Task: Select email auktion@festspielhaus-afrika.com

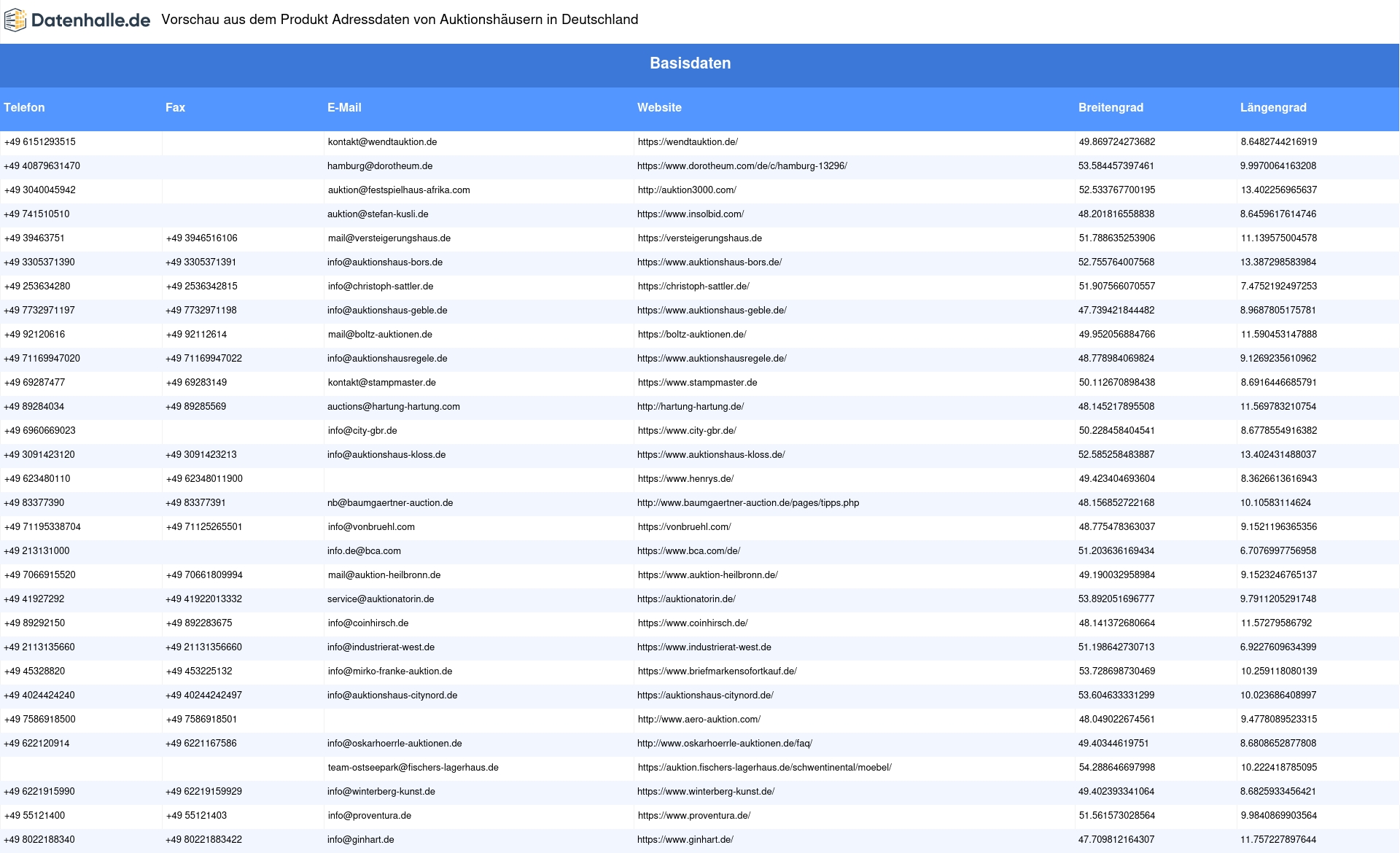Action: [x=399, y=190]
